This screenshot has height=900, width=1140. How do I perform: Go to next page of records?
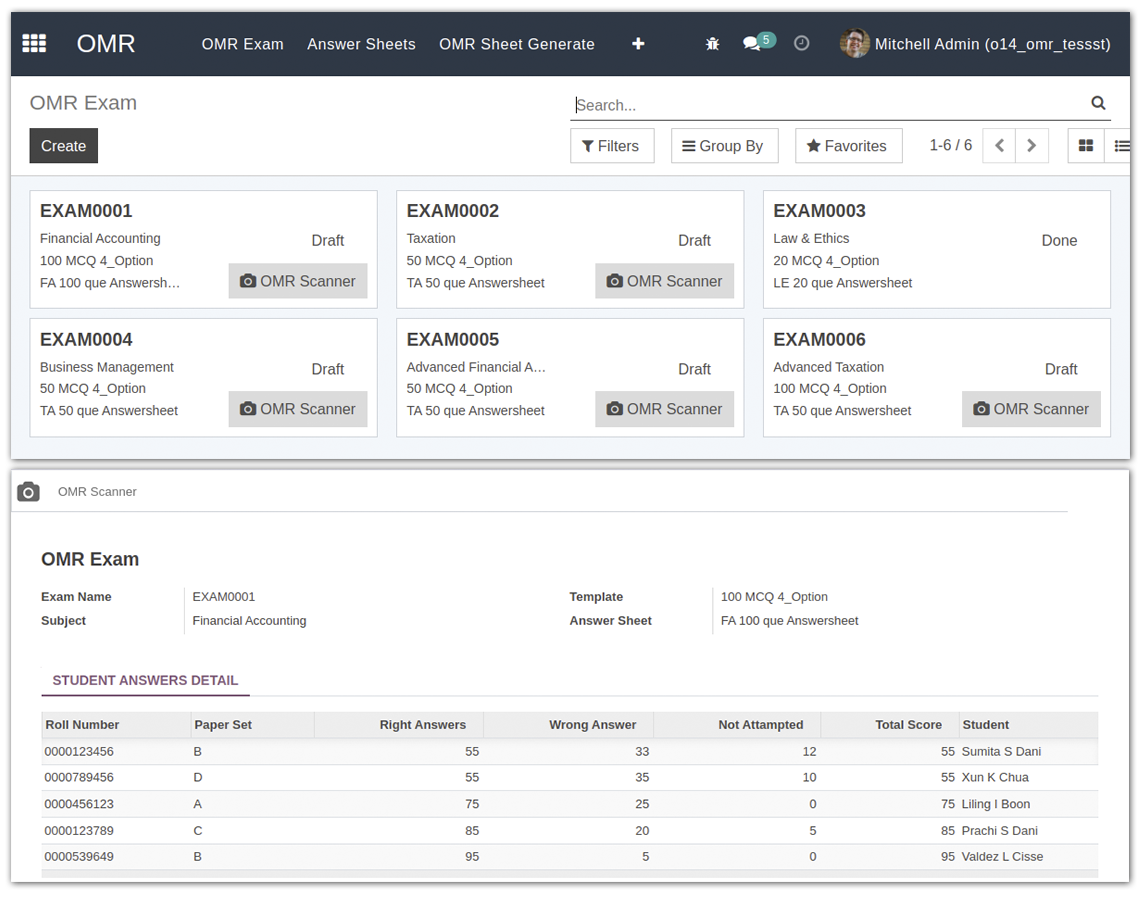tap(1031, 146)
